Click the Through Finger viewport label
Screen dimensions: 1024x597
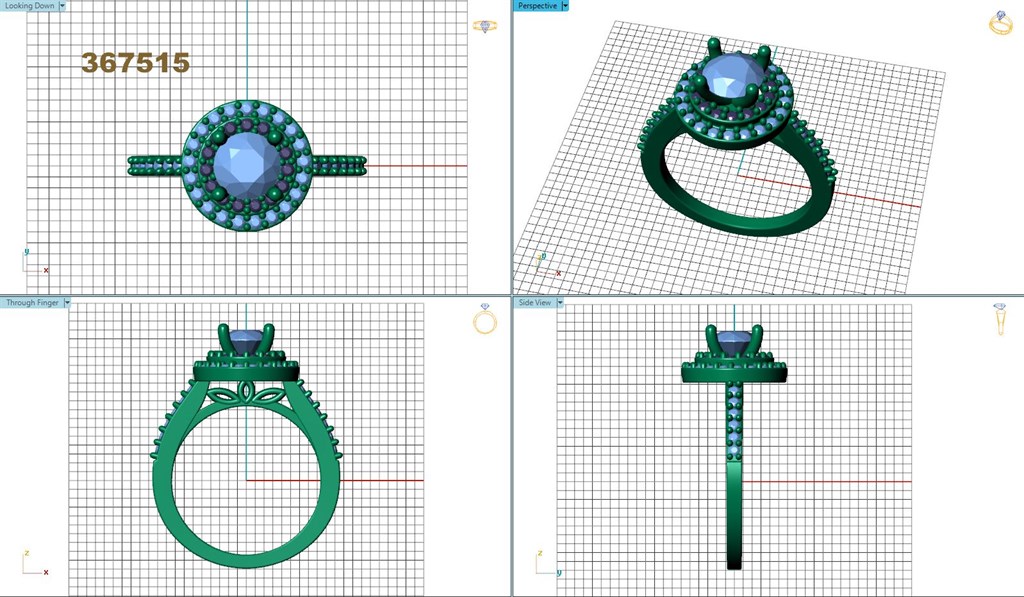[x=32, y=302]
